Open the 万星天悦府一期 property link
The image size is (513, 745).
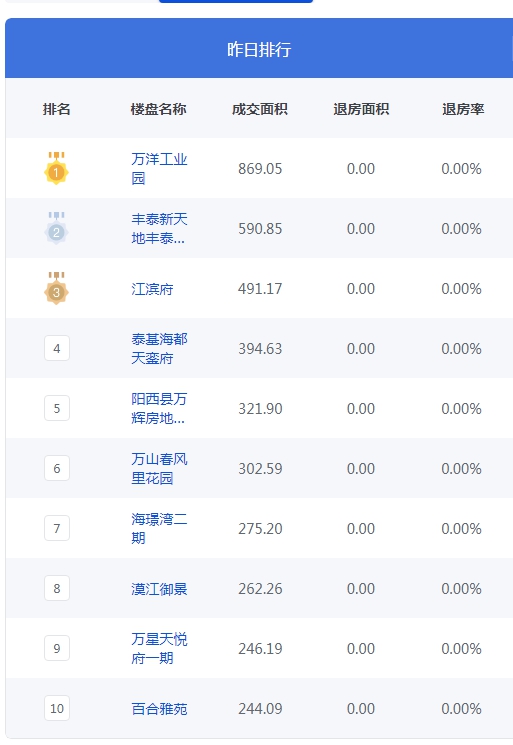[x=159, y=649]
